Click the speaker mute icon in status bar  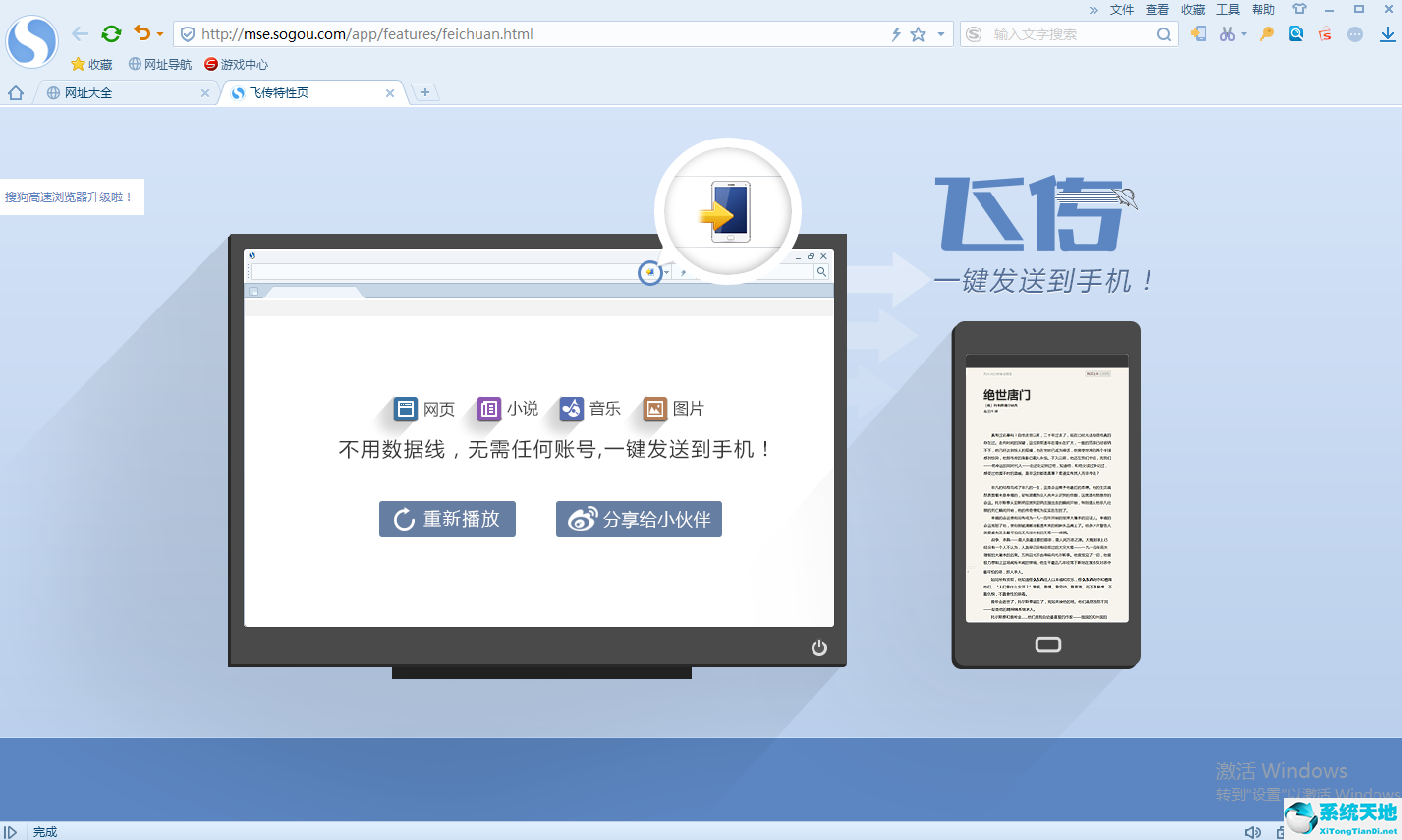[x=1253, y=832]
